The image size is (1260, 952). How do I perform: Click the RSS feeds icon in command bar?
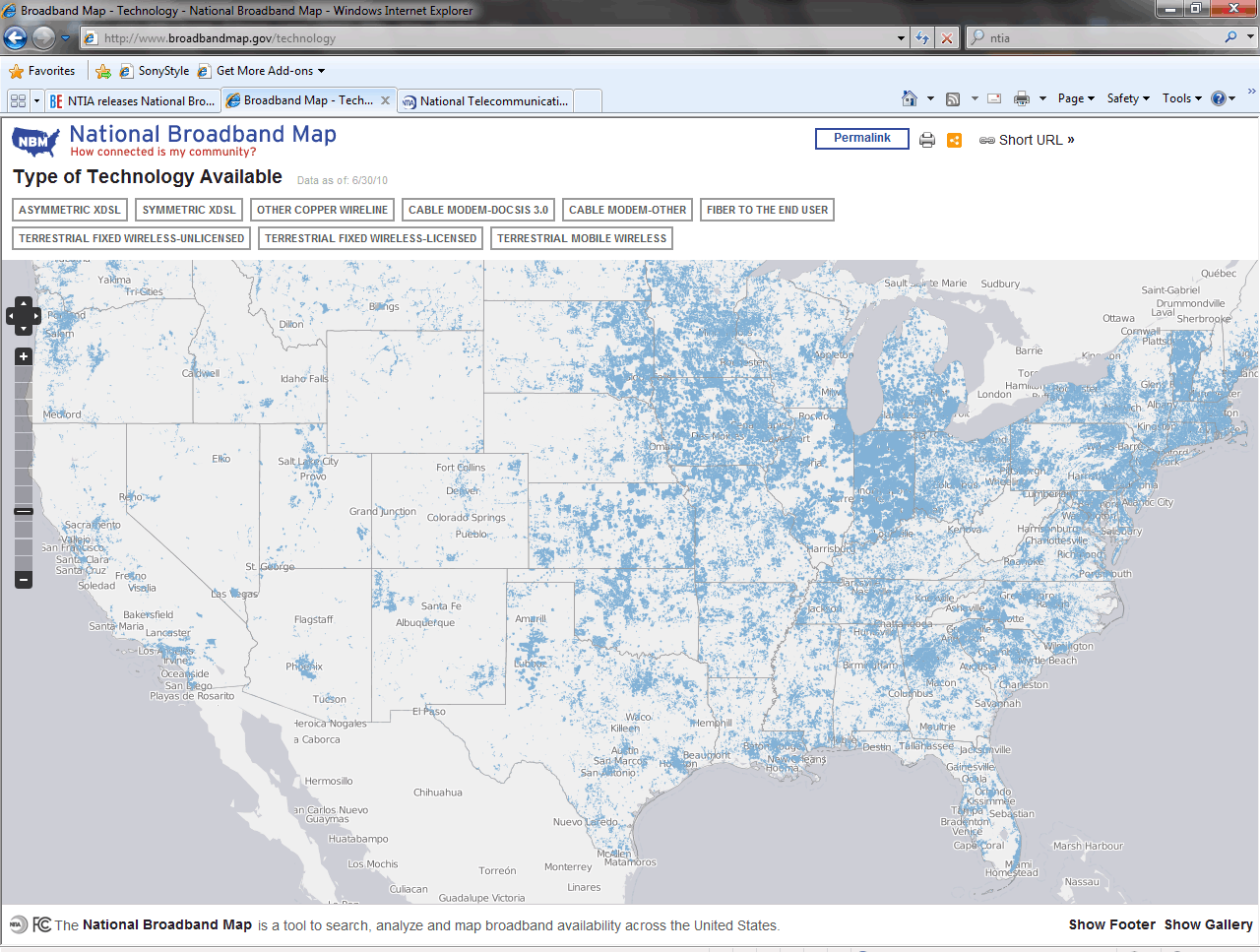coord(953,98)
